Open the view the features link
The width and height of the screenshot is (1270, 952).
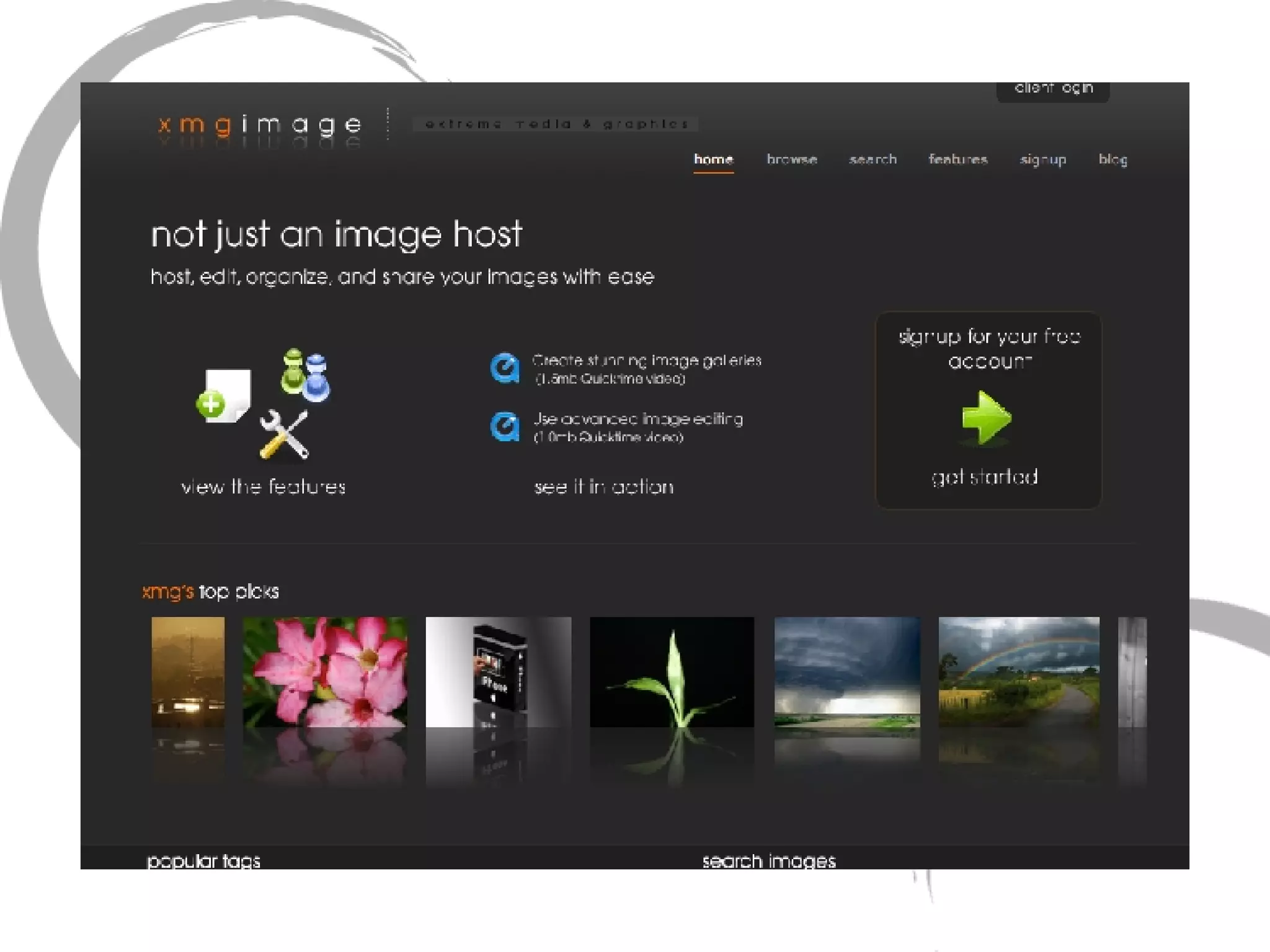[x=264, y=487]
